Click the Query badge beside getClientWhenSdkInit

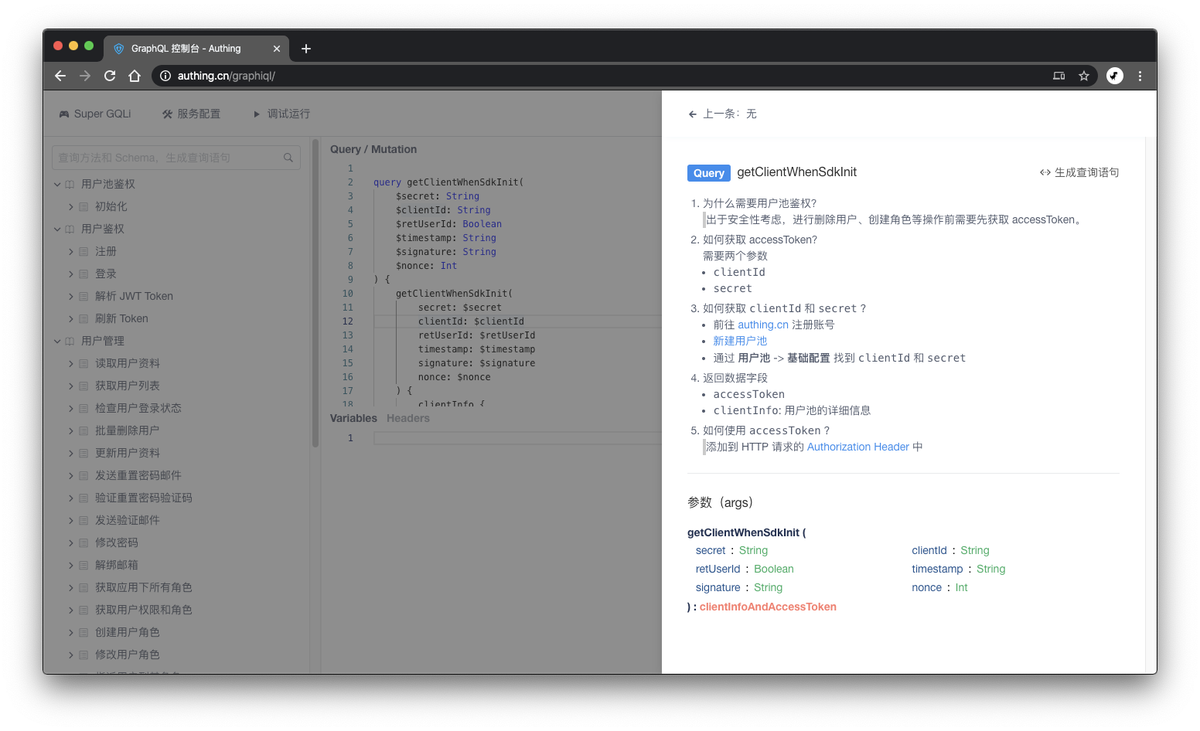click(x=708, y=173)
